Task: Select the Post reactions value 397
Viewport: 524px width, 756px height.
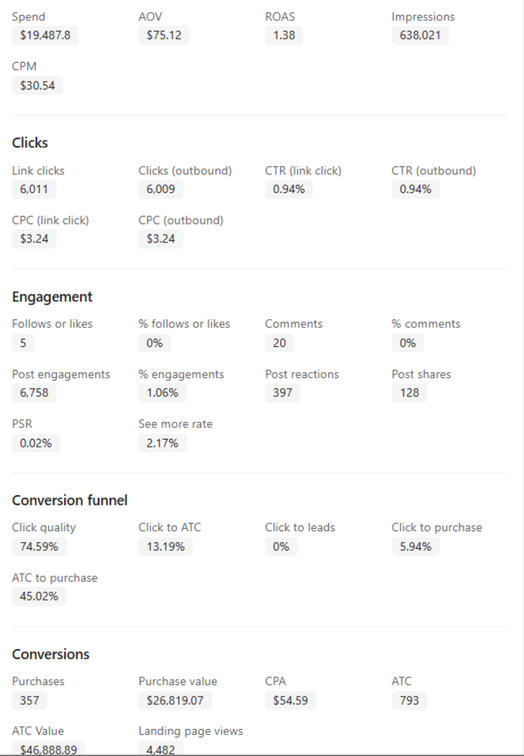Action: click(x=282, y=392)
